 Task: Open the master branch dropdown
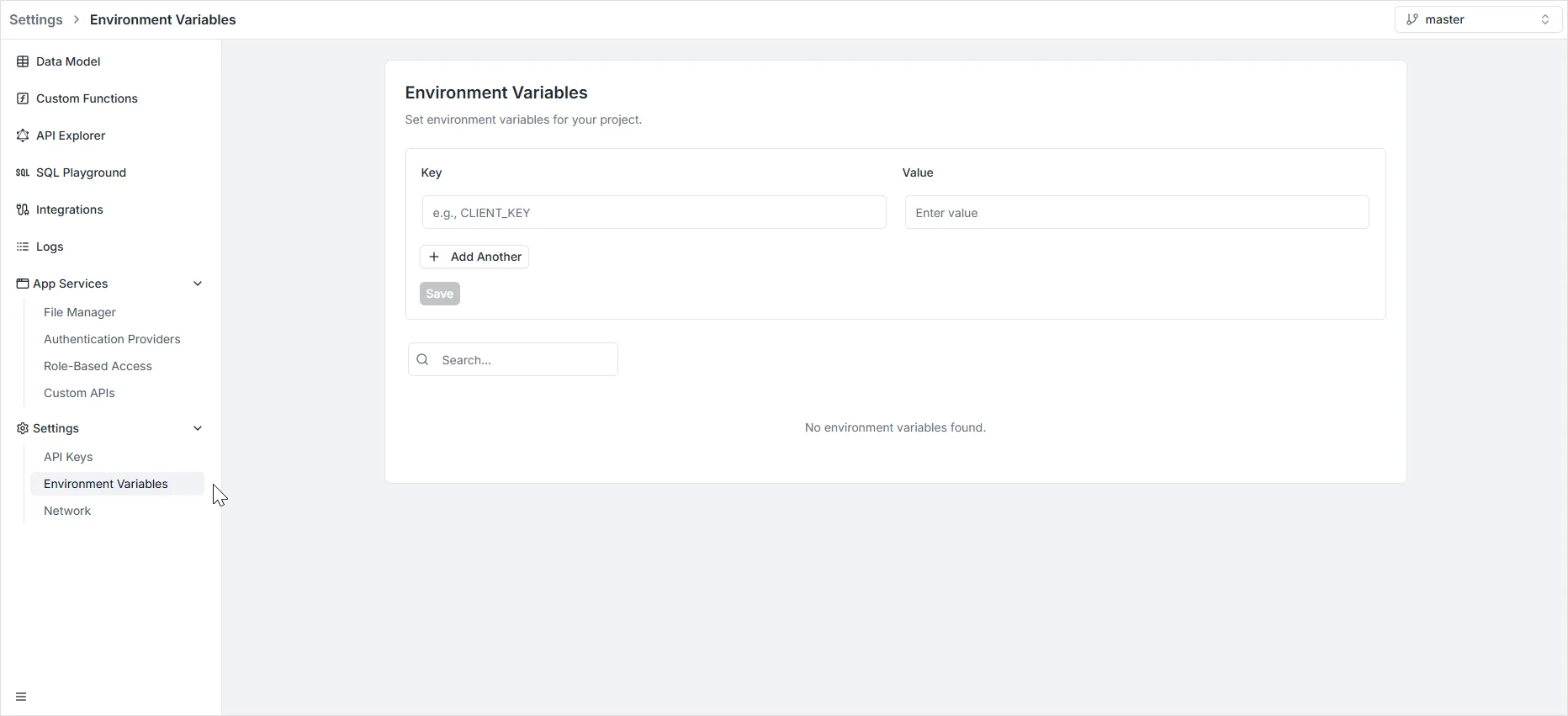[x=1478, y=19]
